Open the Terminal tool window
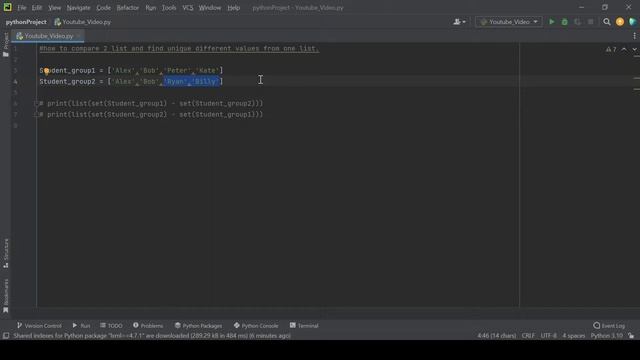The height and width of the screenshot is (360, 640). coord(304,326)
